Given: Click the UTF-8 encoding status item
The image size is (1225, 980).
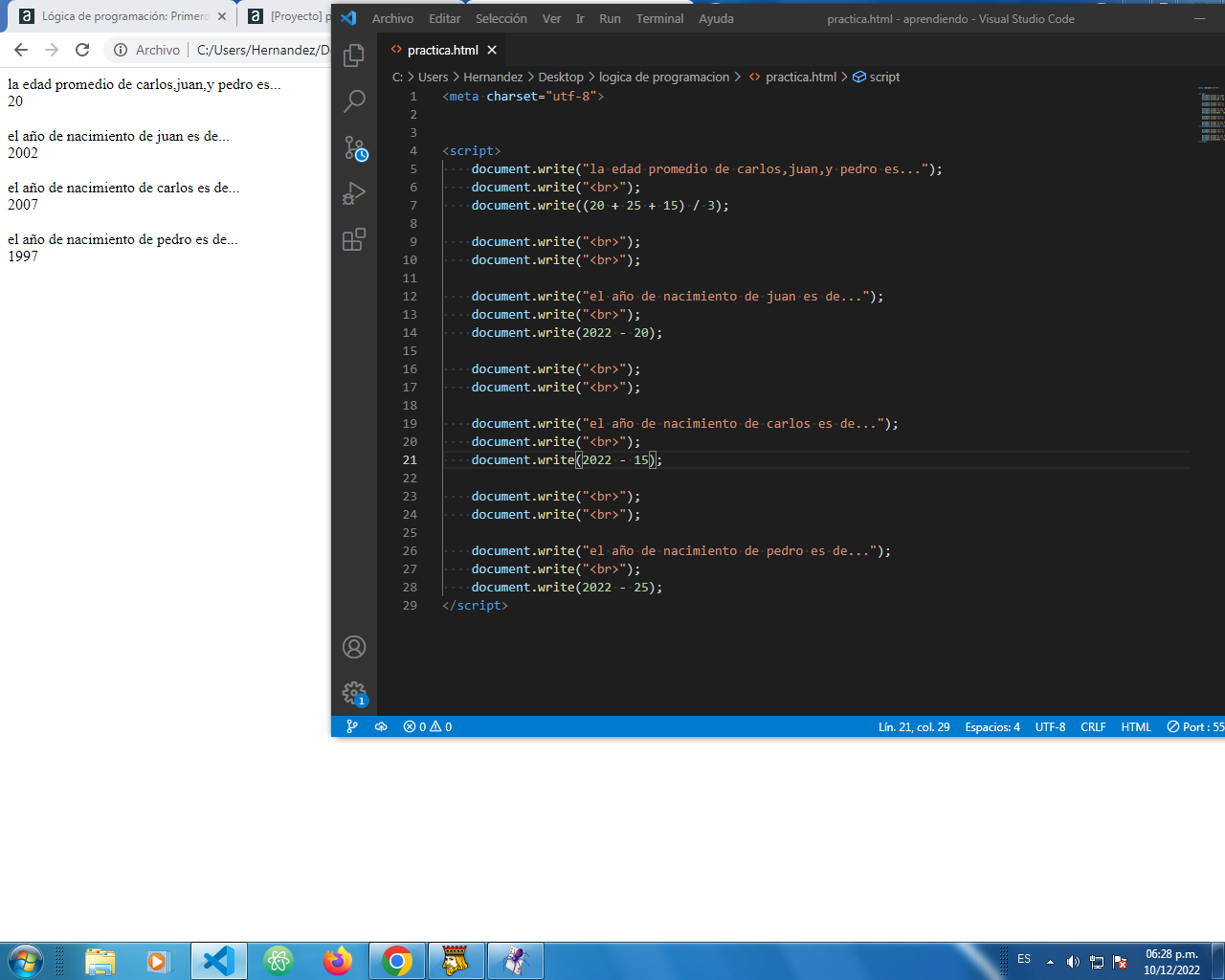Looking at the screenshot, I should [1050, 726].
